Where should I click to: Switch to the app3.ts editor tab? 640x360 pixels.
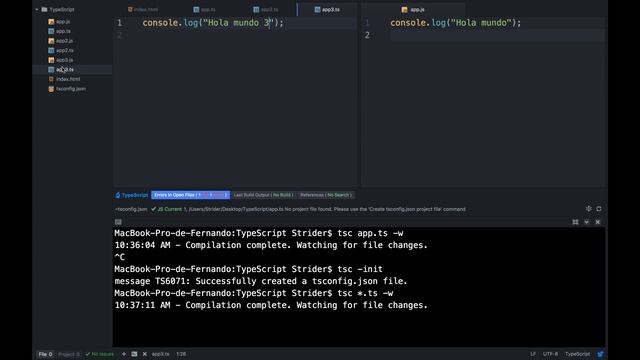327,9
